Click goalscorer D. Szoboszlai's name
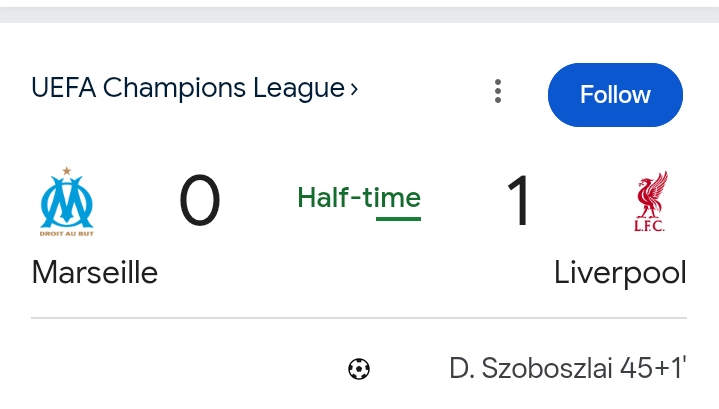Image resolution: width=719 pixels, height=409 pixels. click(x=530, y=369)
